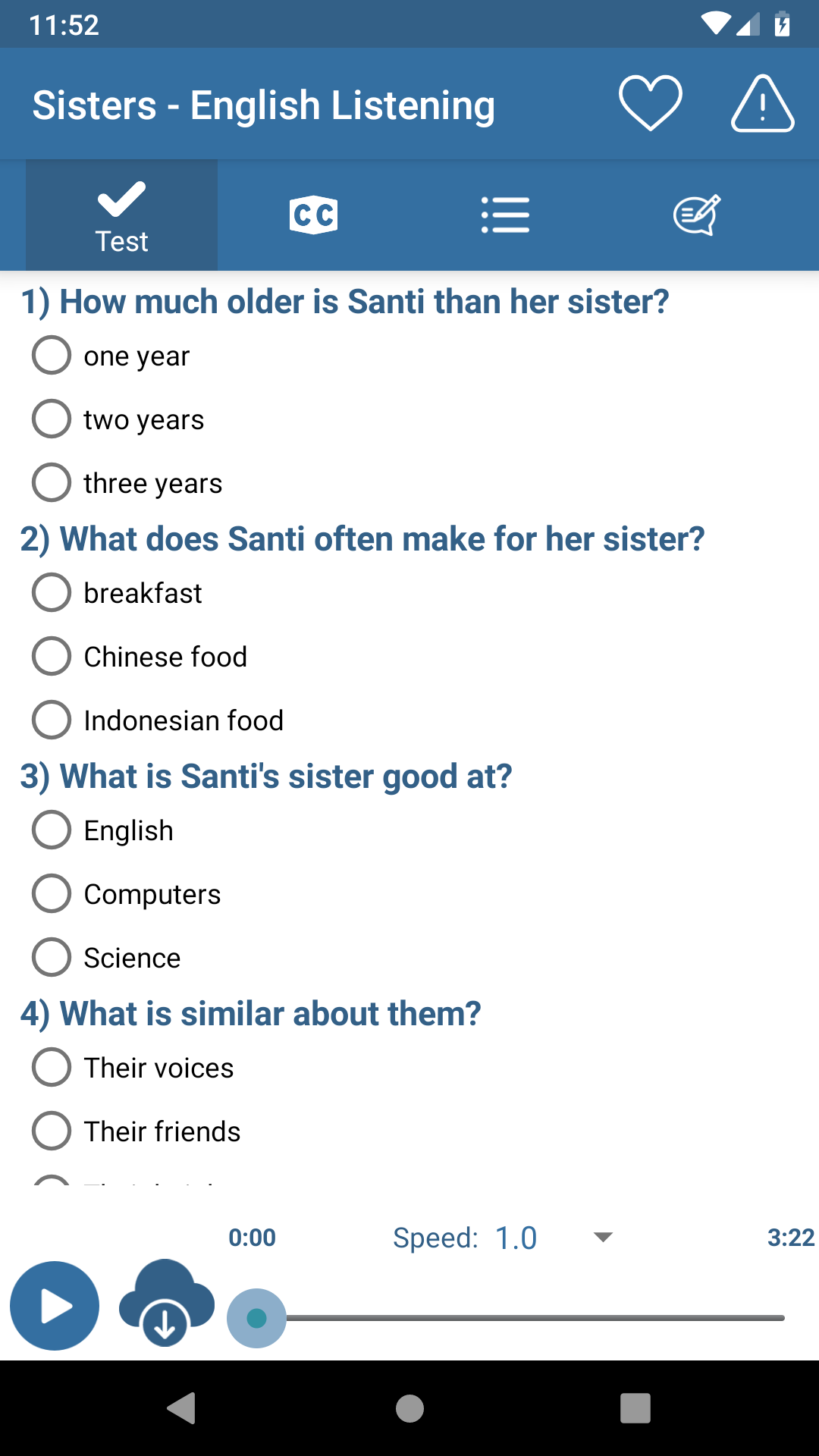
Task: Open the notes edit tab
Action: [696, 215]
